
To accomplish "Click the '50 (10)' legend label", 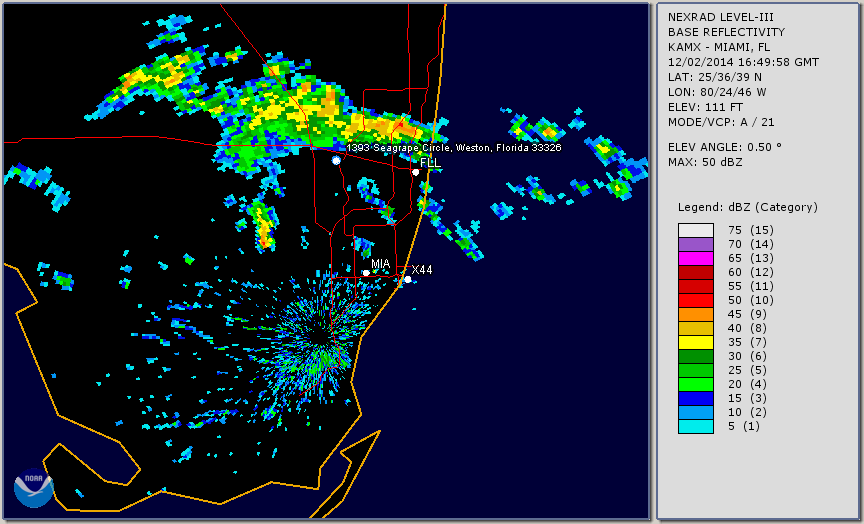I will 750,300.
